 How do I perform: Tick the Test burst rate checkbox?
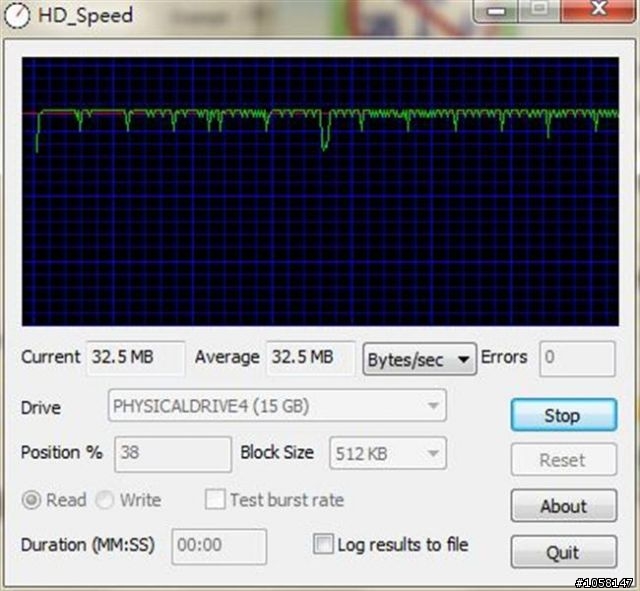(215, 499)
